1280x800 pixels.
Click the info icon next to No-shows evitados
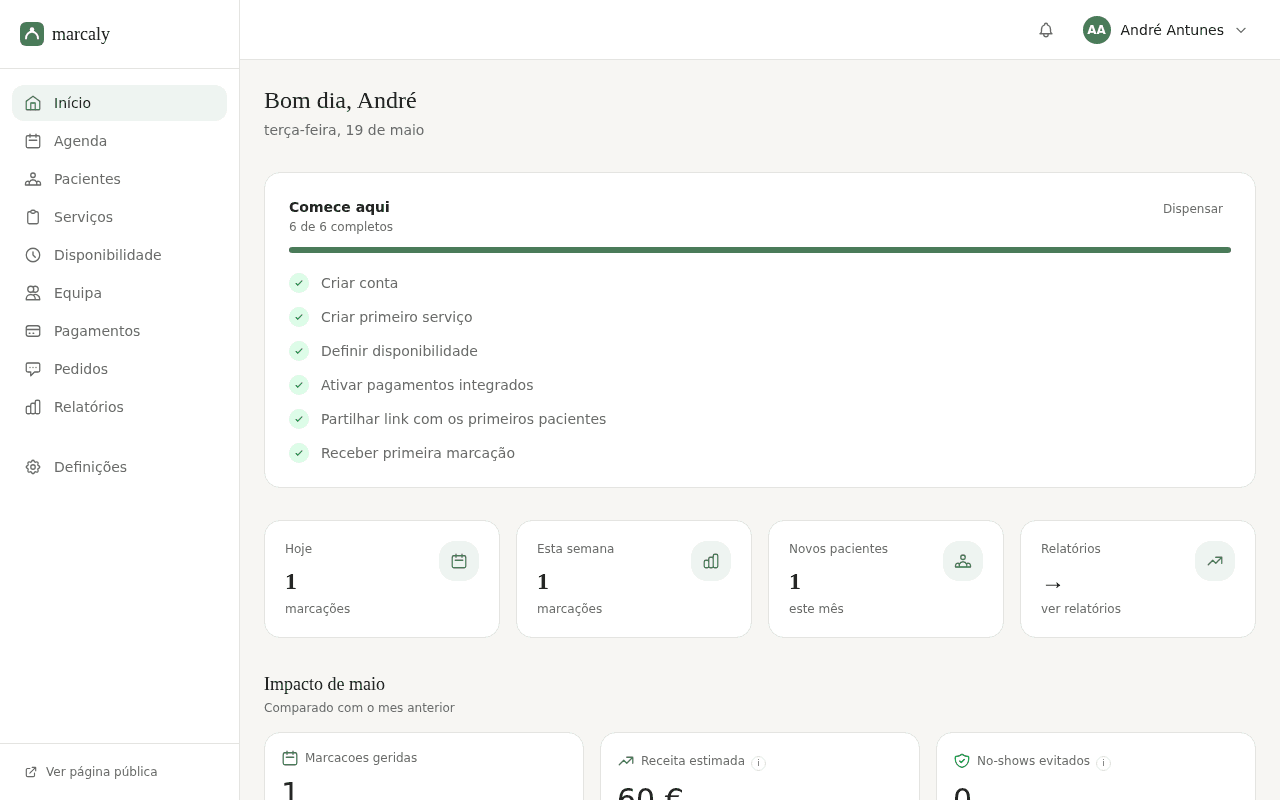(x=1103, y=763)
